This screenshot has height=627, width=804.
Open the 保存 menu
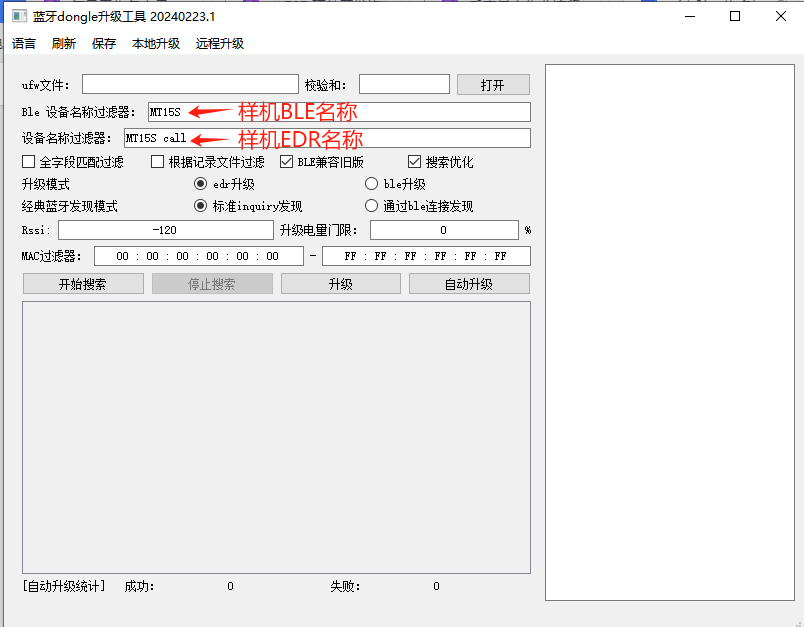(x=104, y=44)
